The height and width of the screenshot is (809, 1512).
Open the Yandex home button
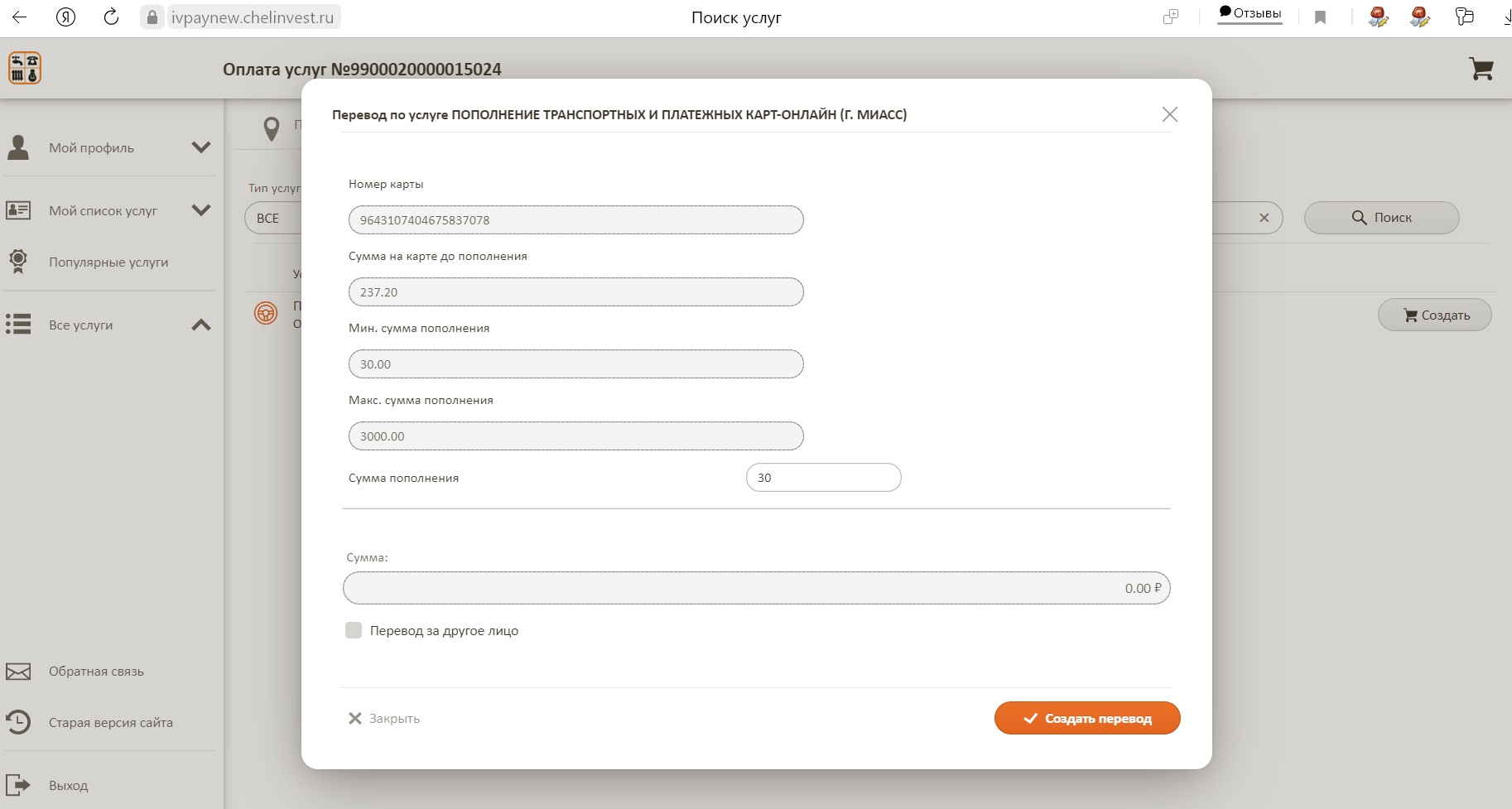click(65, 17)
